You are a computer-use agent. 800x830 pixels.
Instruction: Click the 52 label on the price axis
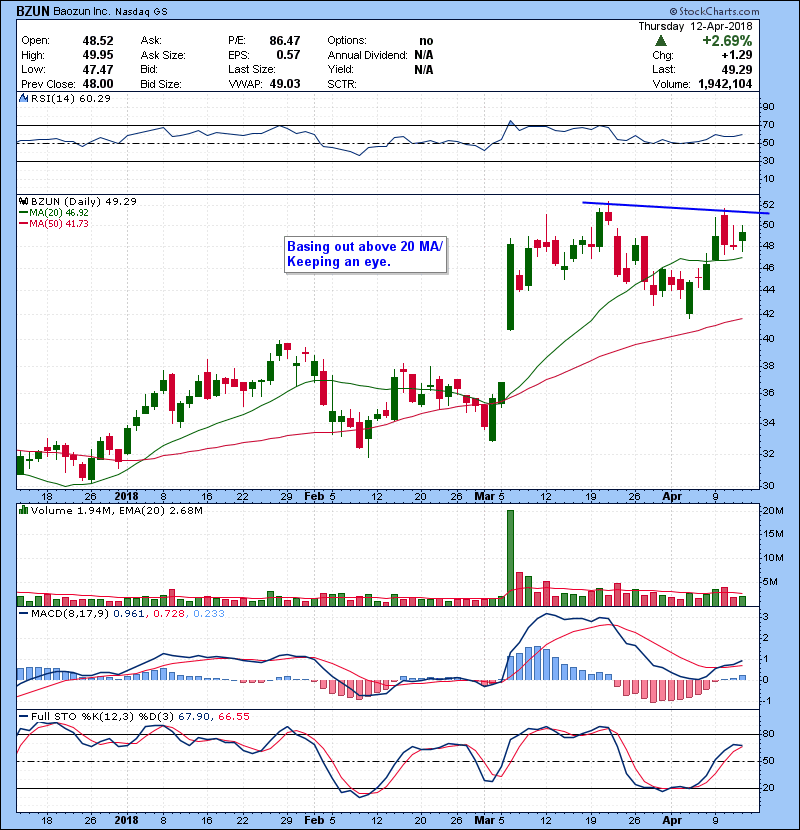768,205
